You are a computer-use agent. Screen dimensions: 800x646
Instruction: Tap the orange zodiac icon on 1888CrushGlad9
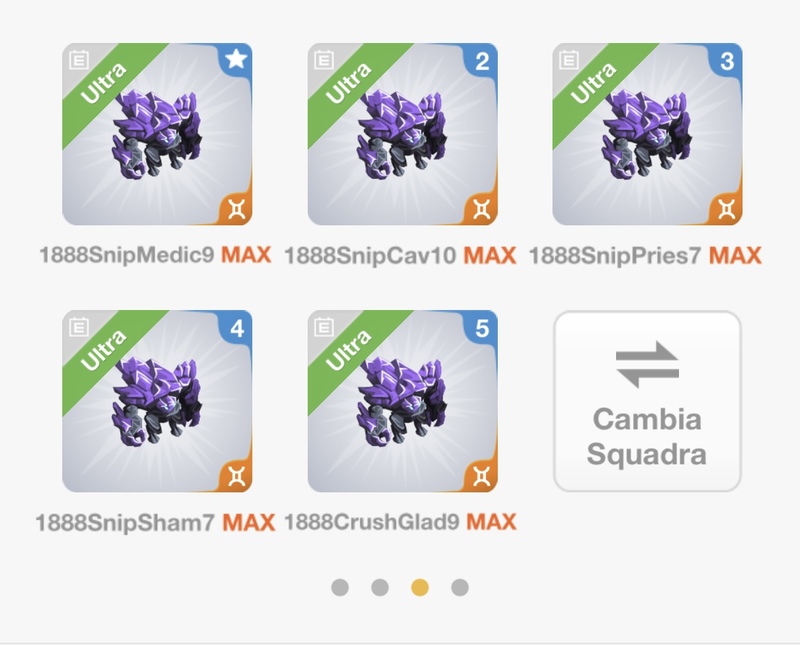coord(482,477)
